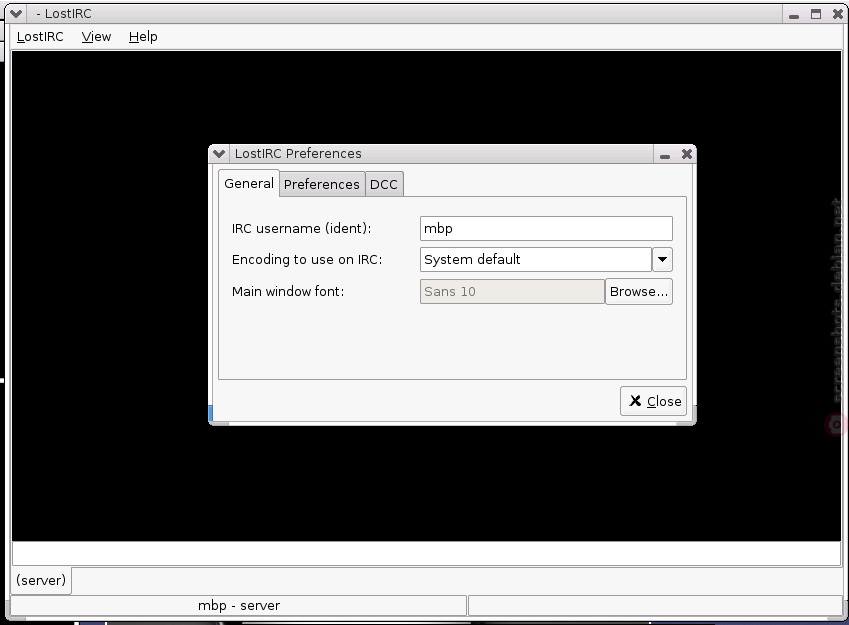Viewport: 849px width, 625px height.
Task: Open the encoding dropdown arrow
Action: pos(662,259)
